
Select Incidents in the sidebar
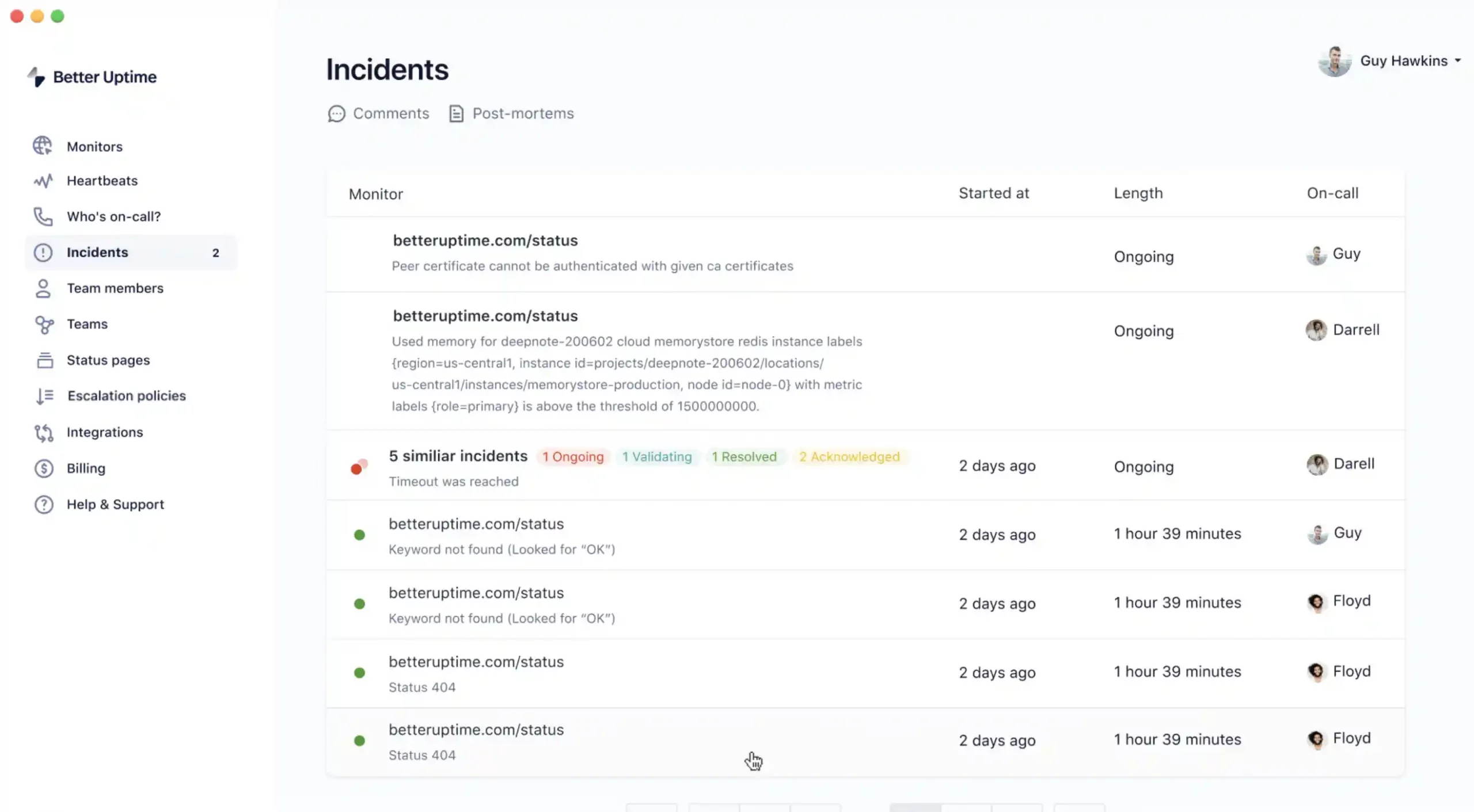click(131, 253)
